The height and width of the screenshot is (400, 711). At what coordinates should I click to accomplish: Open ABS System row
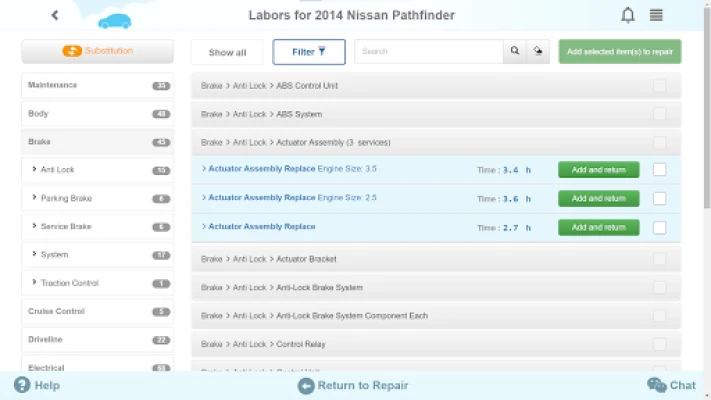(x=436, y=114)
